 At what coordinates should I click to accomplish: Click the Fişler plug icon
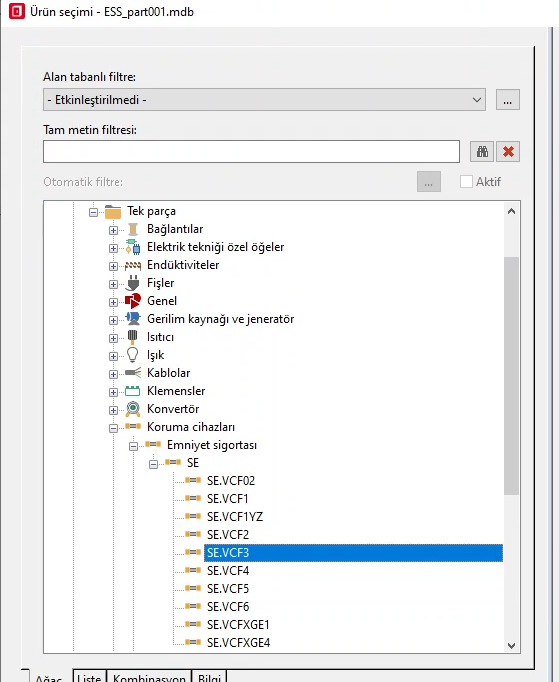tap(133, 283)
